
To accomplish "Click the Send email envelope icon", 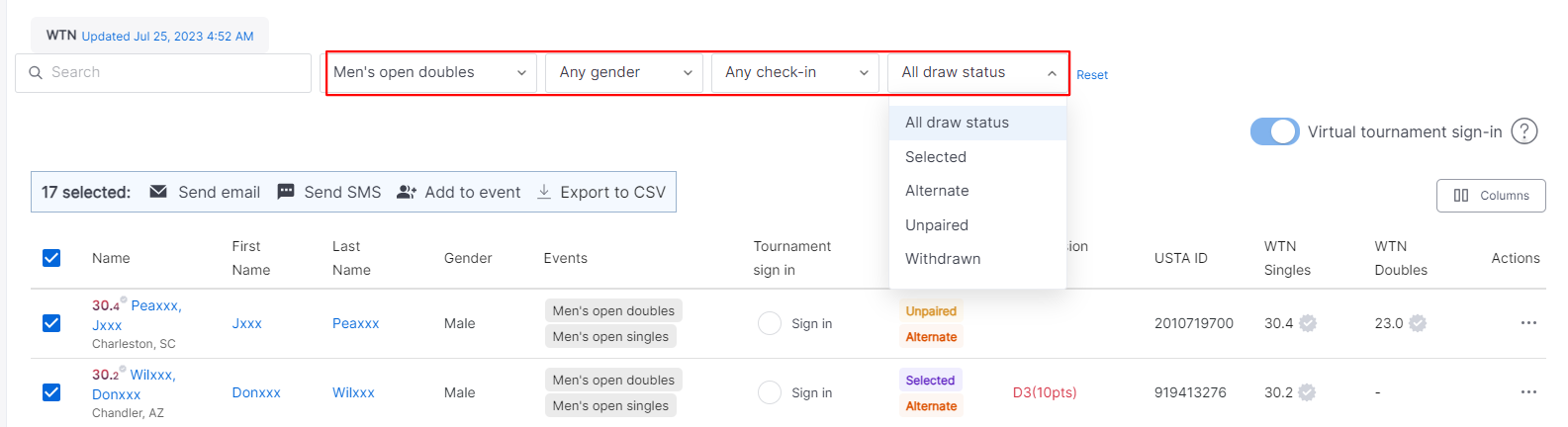I will (158, 192).
